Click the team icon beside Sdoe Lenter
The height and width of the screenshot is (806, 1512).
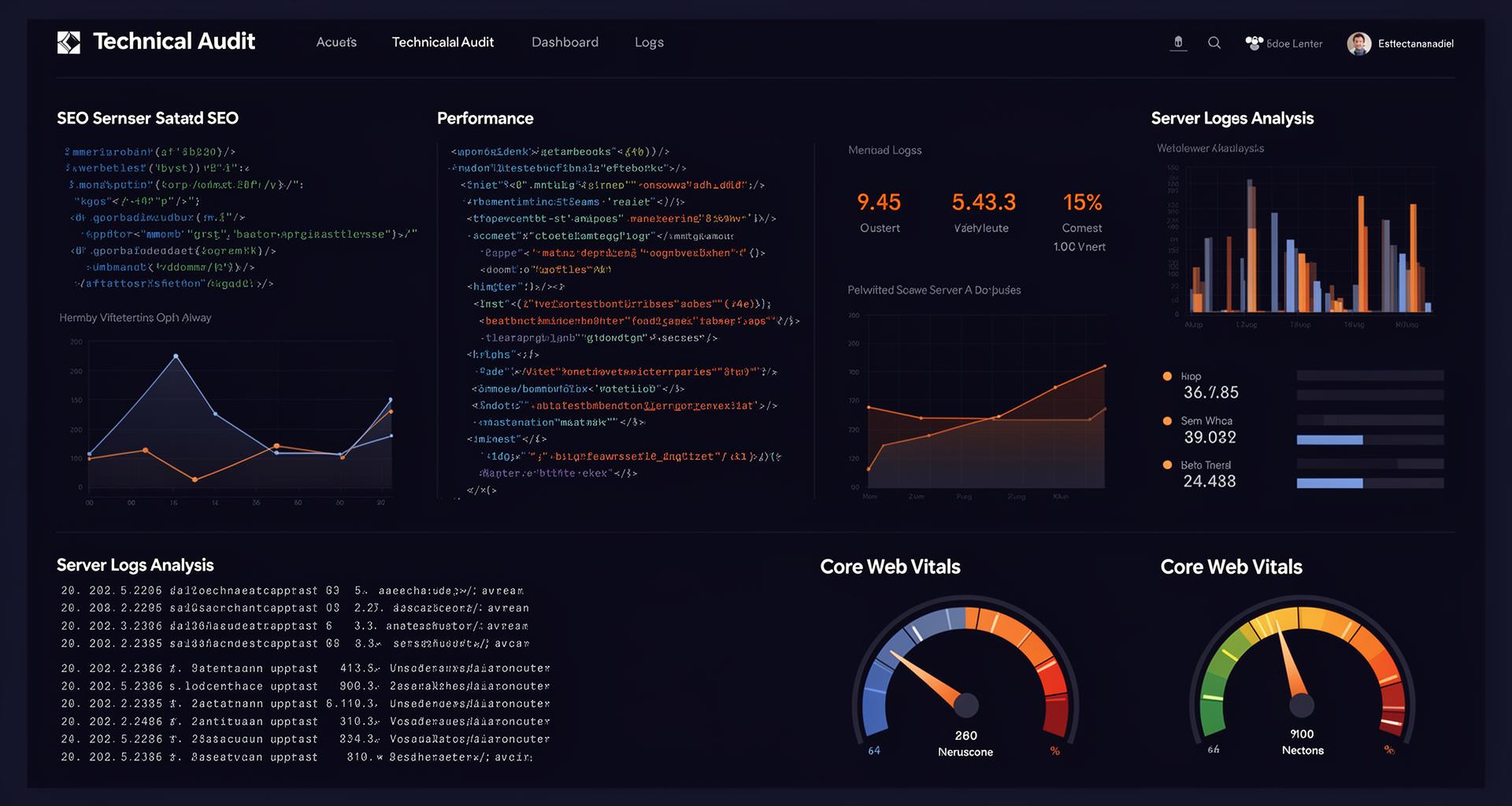coord(1254,43)
